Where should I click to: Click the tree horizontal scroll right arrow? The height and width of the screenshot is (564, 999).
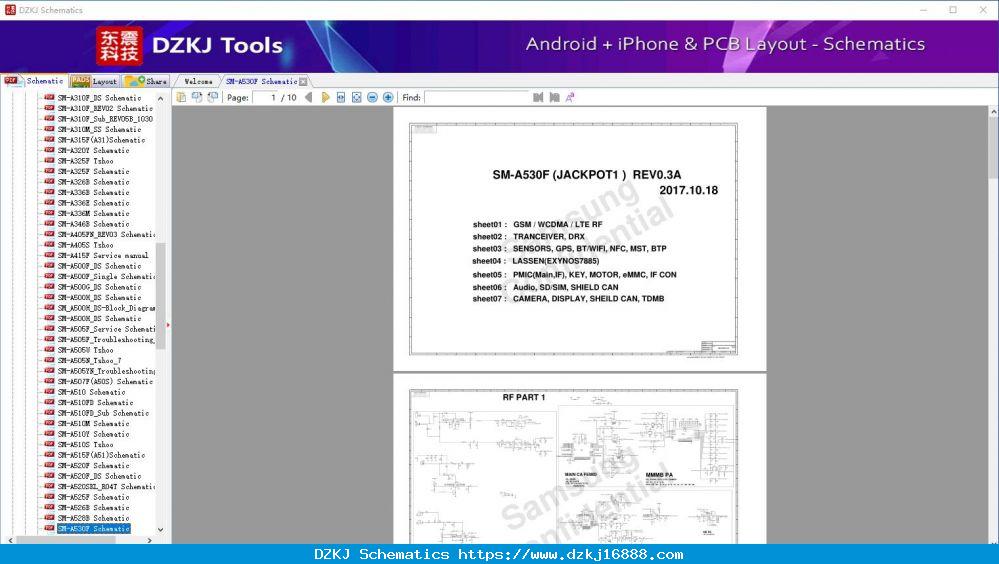(x=150, y=540)
